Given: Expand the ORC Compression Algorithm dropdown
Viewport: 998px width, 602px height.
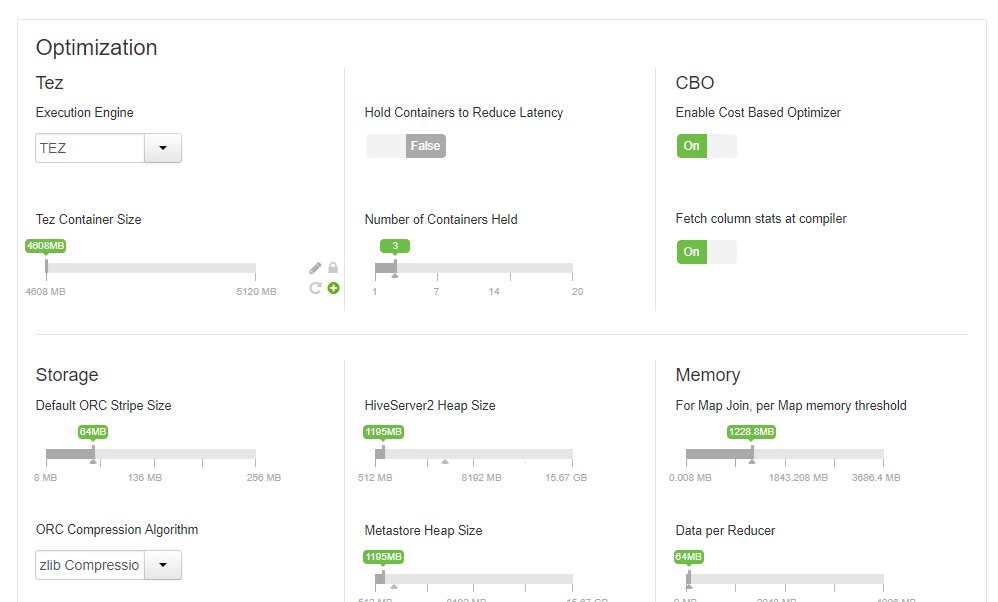Looking at the screenshot, I should (x=163, y=565).
